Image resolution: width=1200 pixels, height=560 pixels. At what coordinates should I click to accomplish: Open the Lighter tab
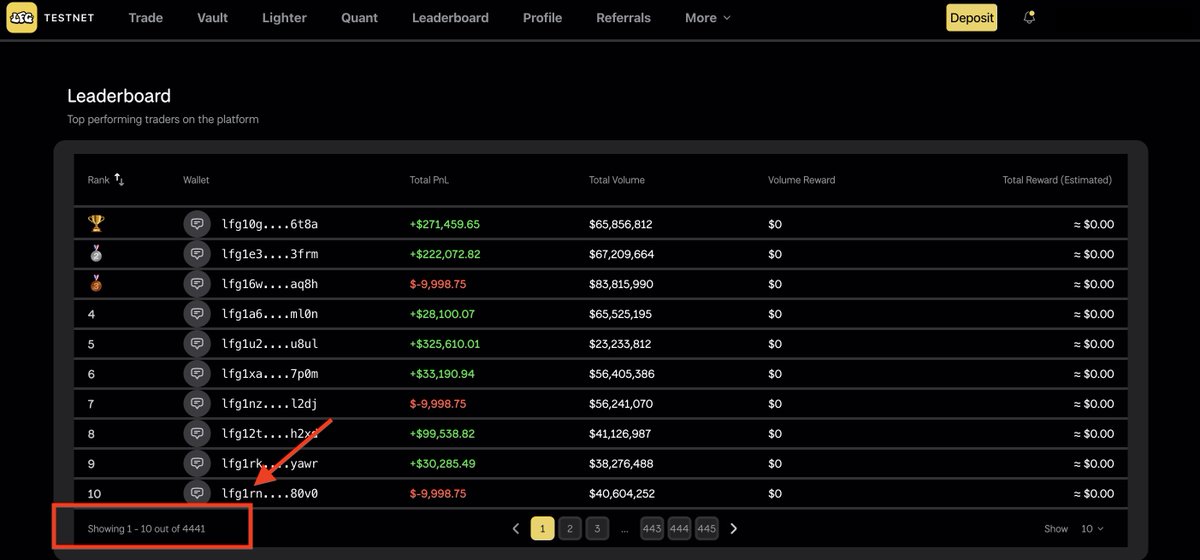(x=285, y=18)
